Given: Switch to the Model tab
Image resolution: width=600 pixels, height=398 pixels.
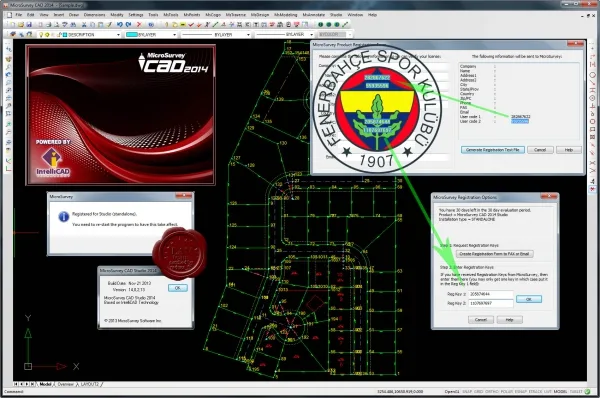Looking at the screenshot, I should pos(46,384).
